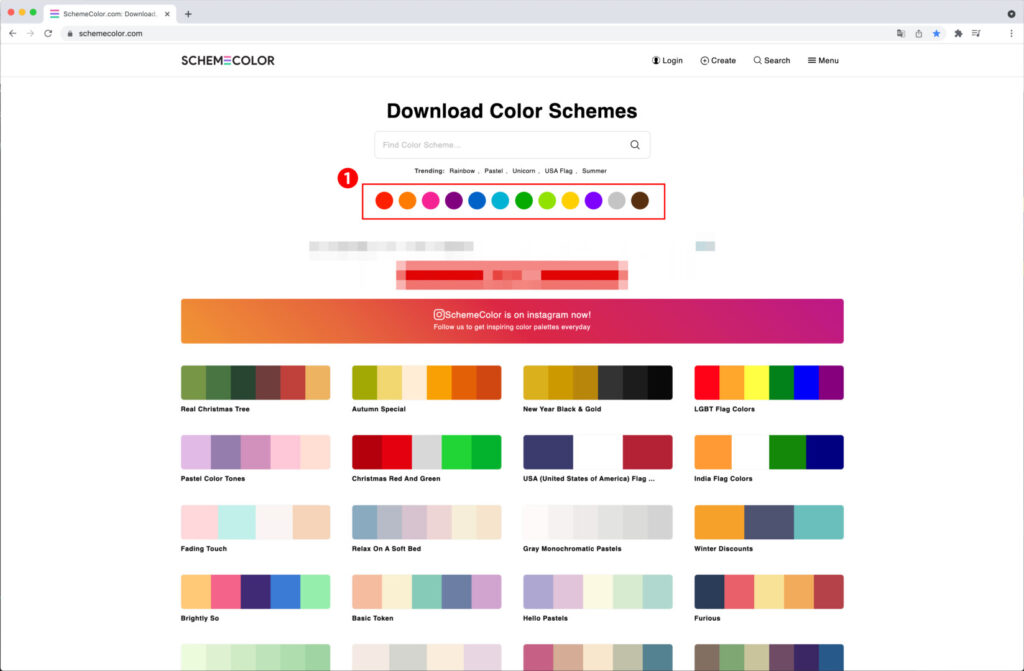Viewport: 1024px width, 671px height.
Task: Open the Gray Monochromatic Pastels palette thumbnail
Action: coord(598,522)
